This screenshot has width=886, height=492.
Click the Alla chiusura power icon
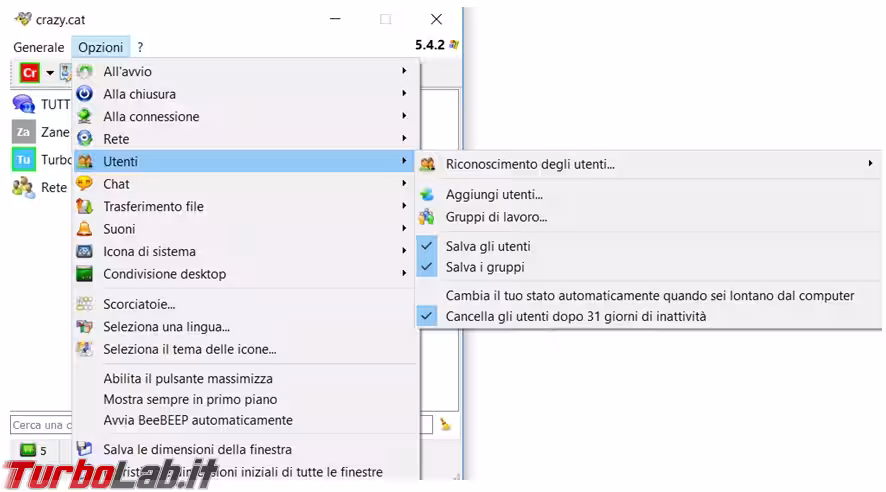(85, 94)
